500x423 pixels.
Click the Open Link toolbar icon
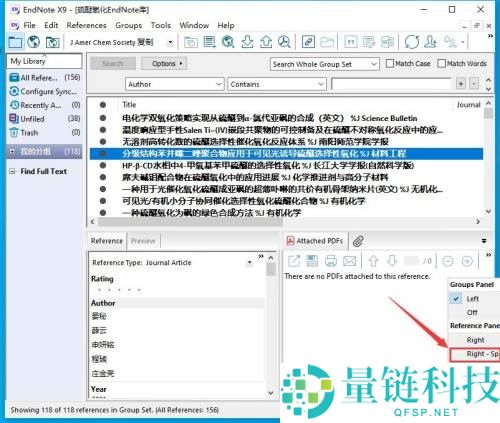tap(308, 42)
